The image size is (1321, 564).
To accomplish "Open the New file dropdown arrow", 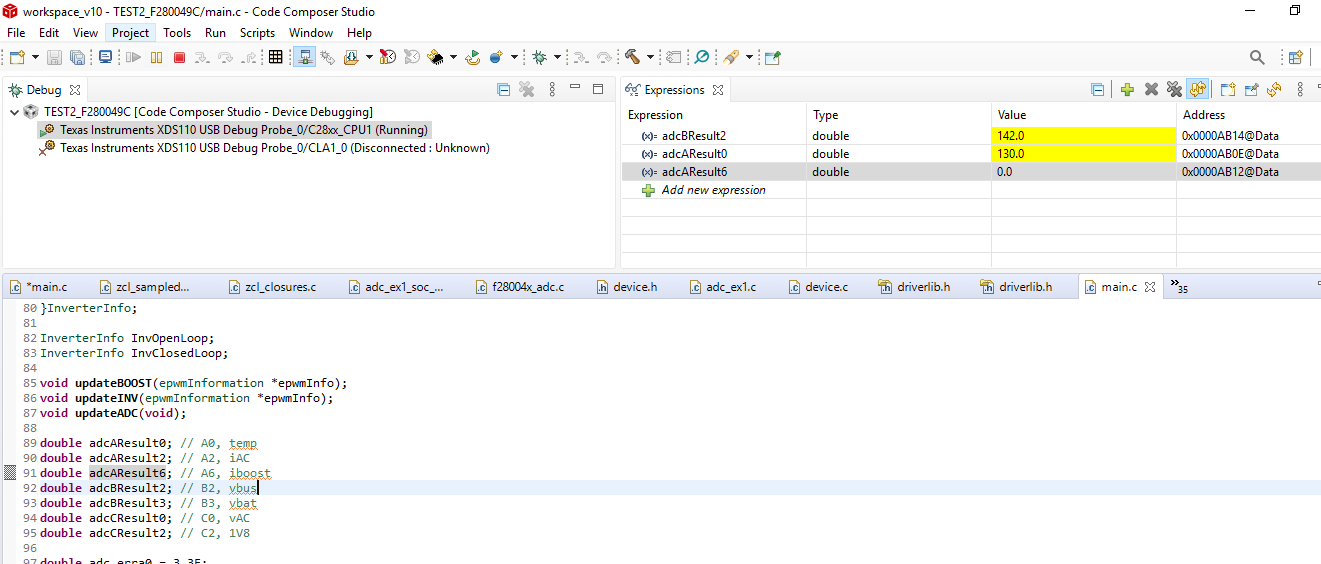I will [x=35, y=57].
